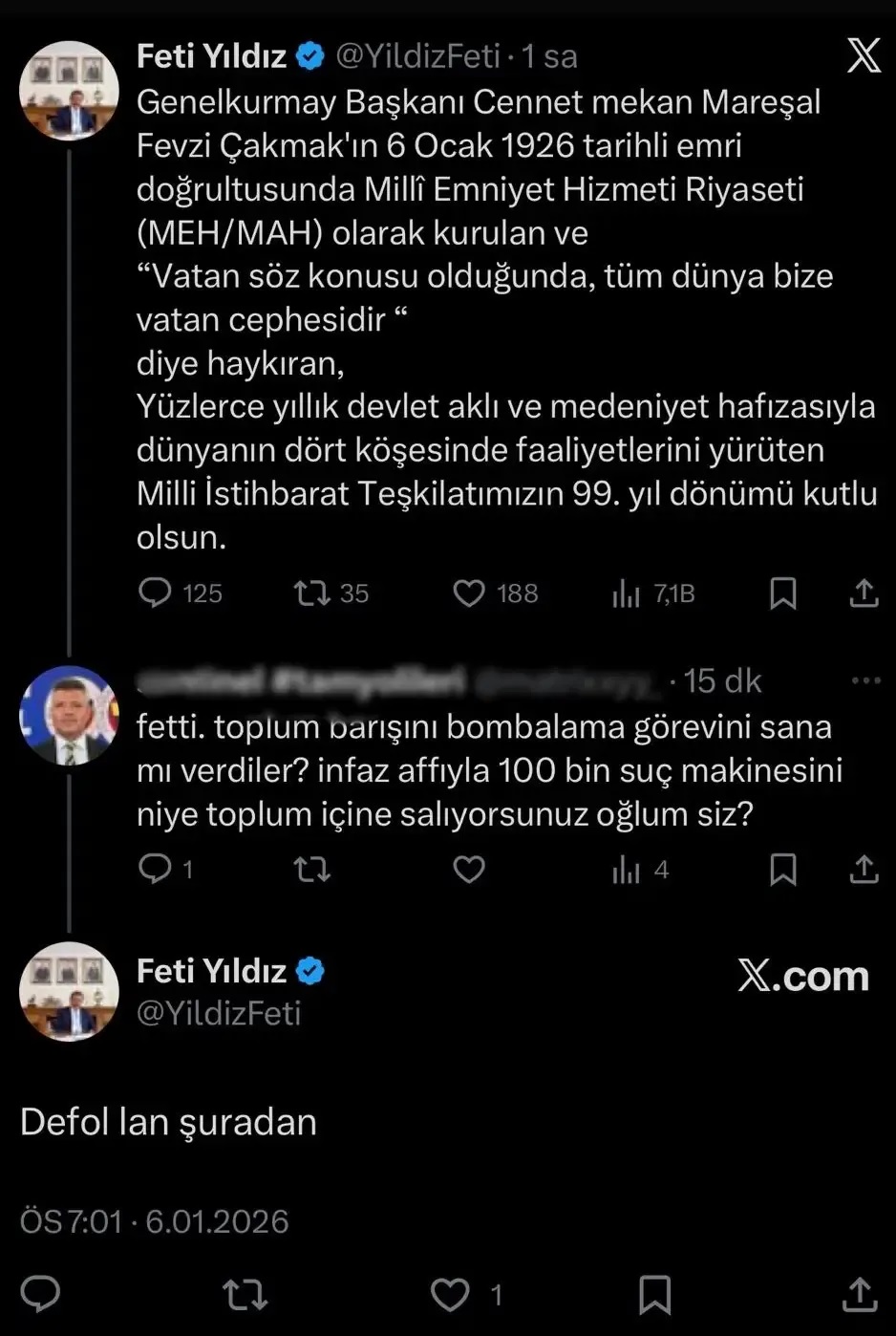
Task: Bookmark the 'fetti. toplum barışını' comment
Action: click(x=782, y=869)
